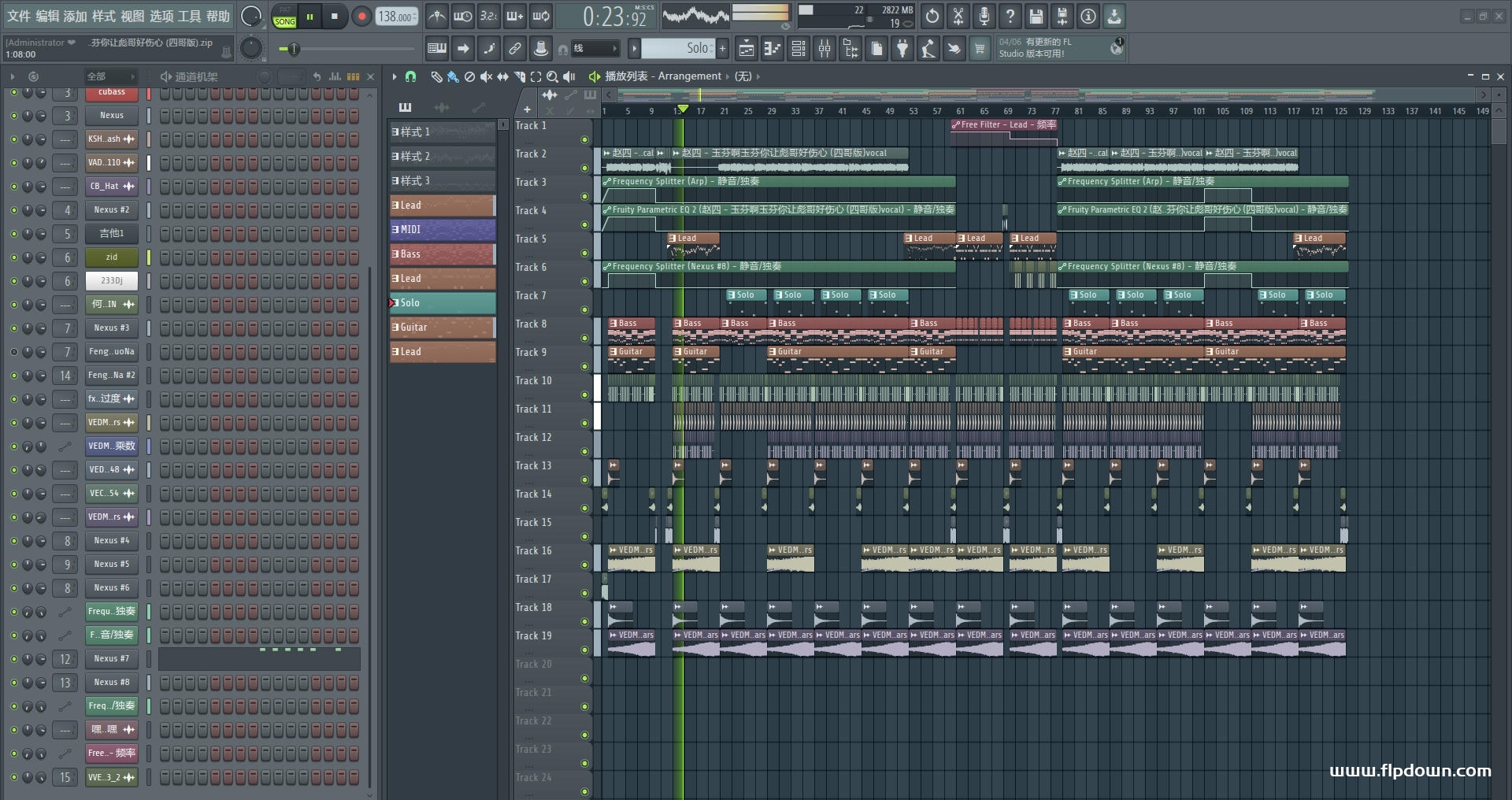The height and width of the screenshot is (800, 1512).
Task: Stop playback with the stop button
Action: point(335,17)
